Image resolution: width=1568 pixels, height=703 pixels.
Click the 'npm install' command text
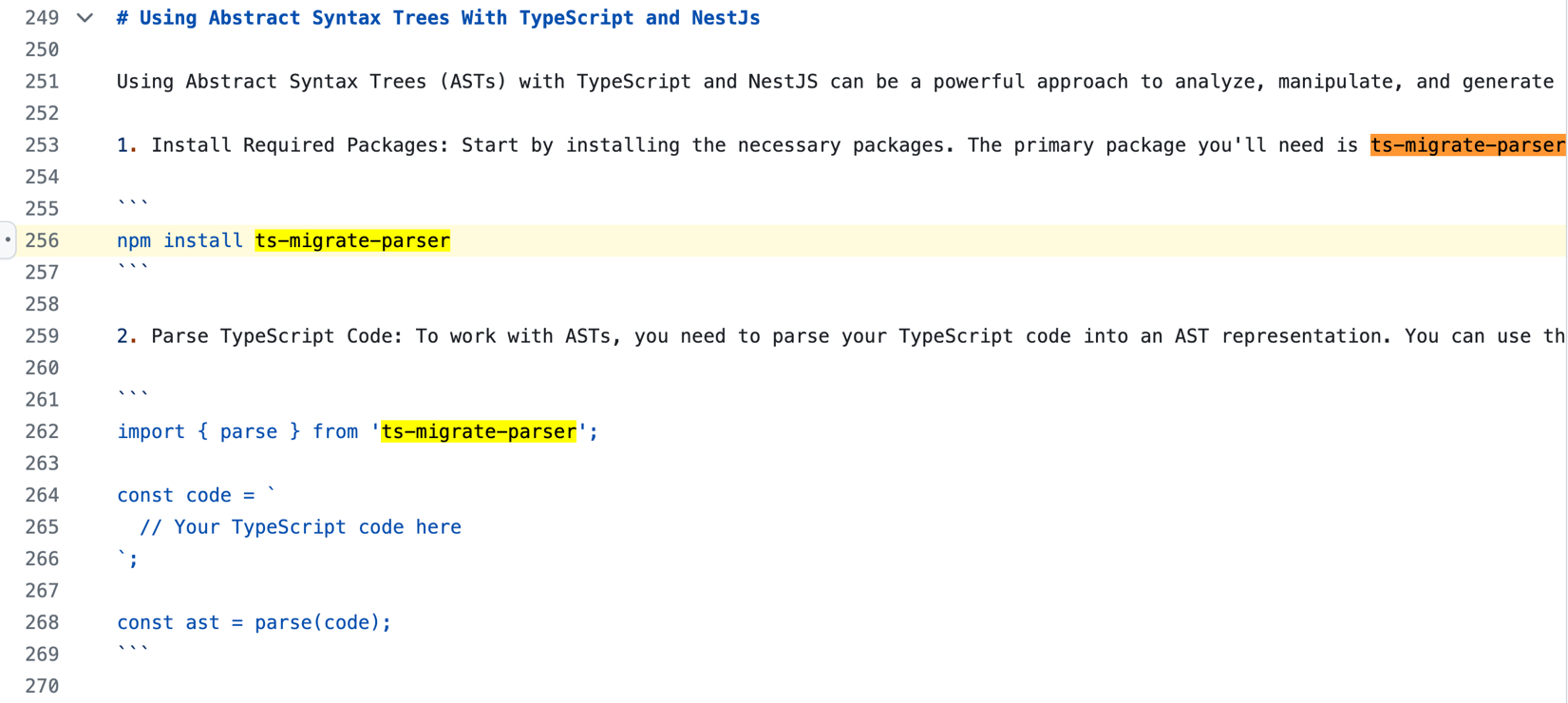(179, 240)
